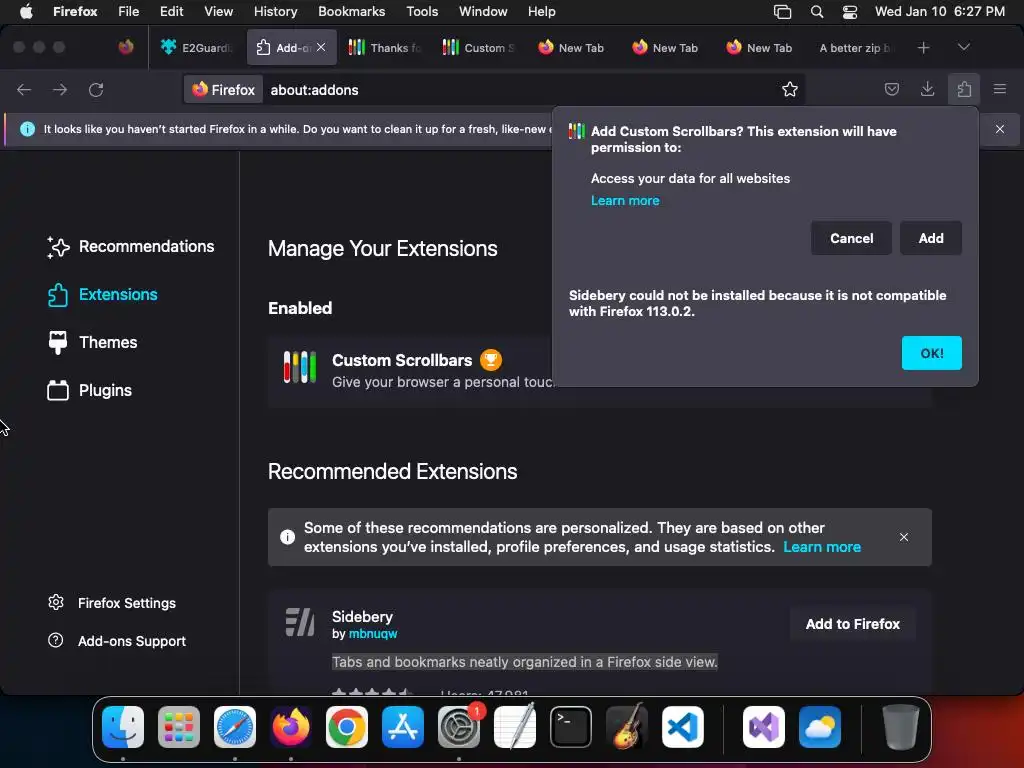Open Themes in the sidebar
The height and width of the screenshot is (768, 1024).
[x=93, y=342]
